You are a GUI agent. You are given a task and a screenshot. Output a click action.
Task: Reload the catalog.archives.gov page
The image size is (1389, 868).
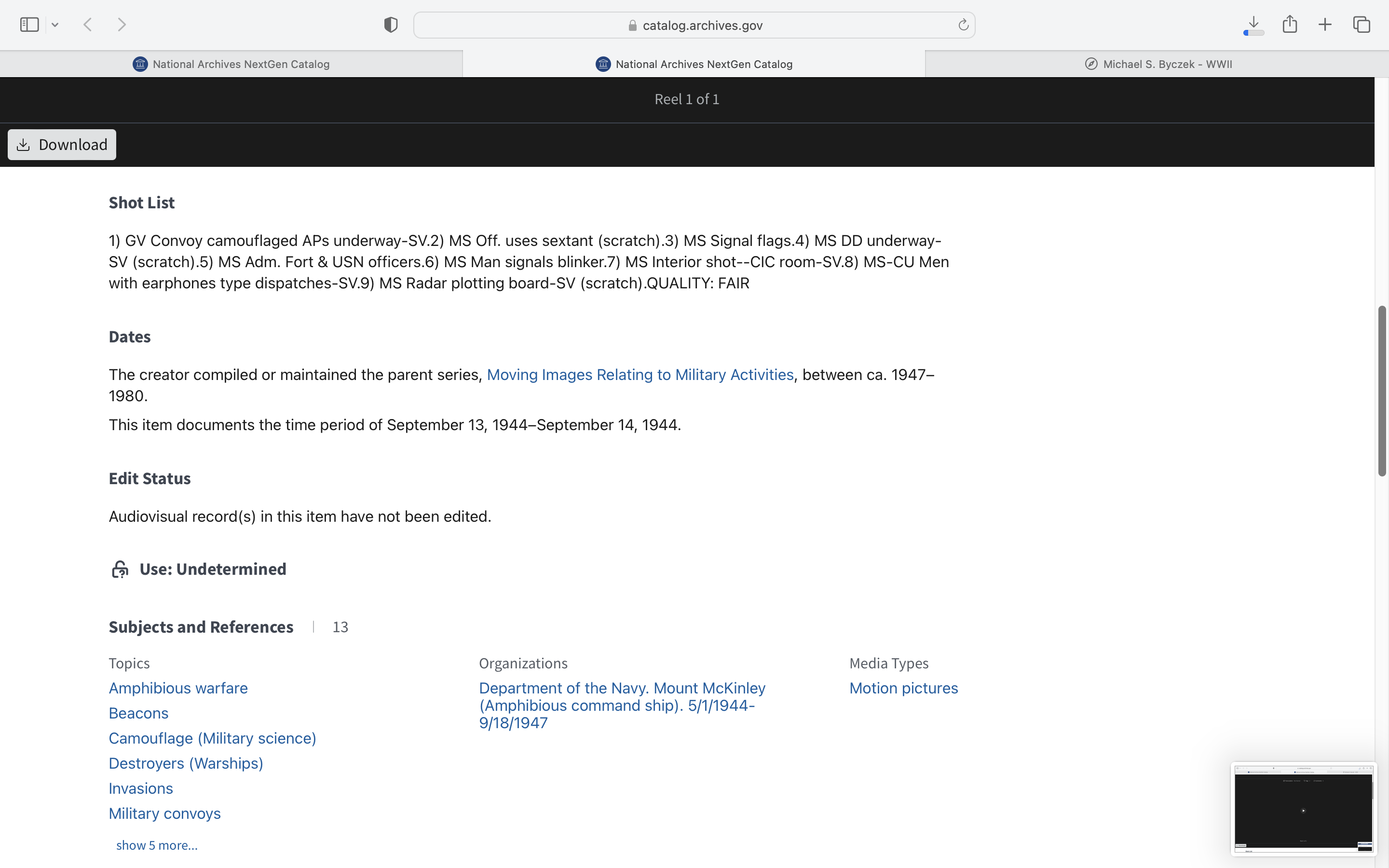[x=963, y=25]
